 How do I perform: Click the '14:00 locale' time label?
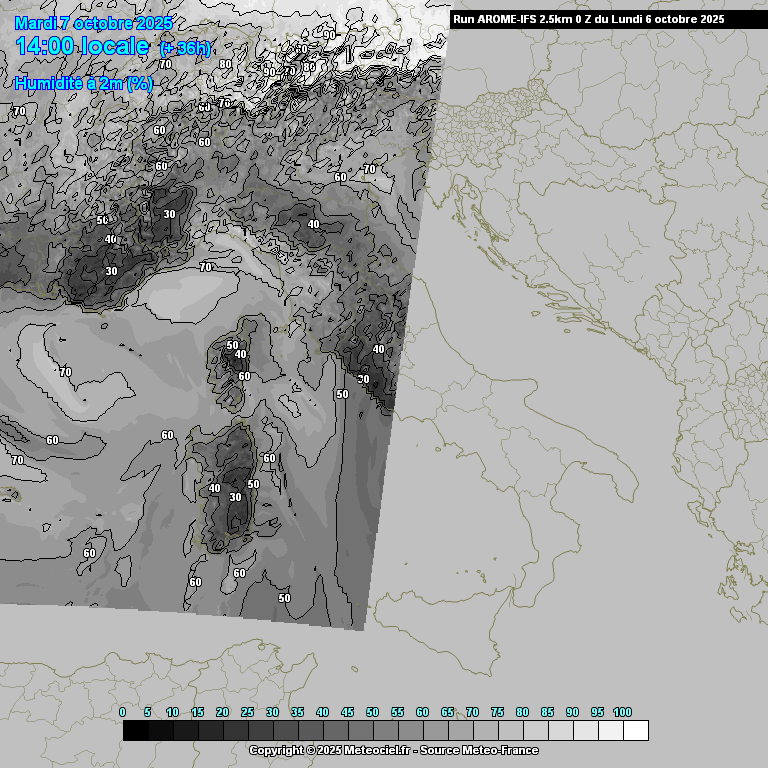[80, 47]
